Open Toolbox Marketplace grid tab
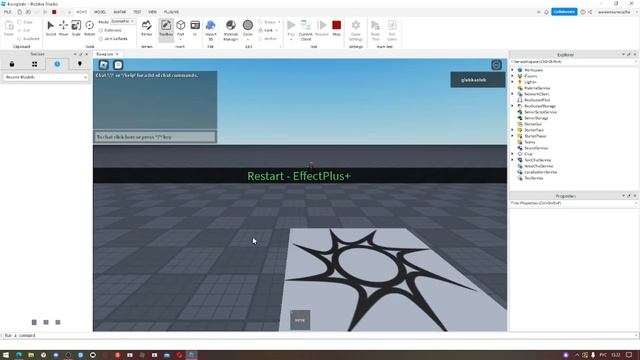The height and width of the screenshot is (360, 640). 34,64
